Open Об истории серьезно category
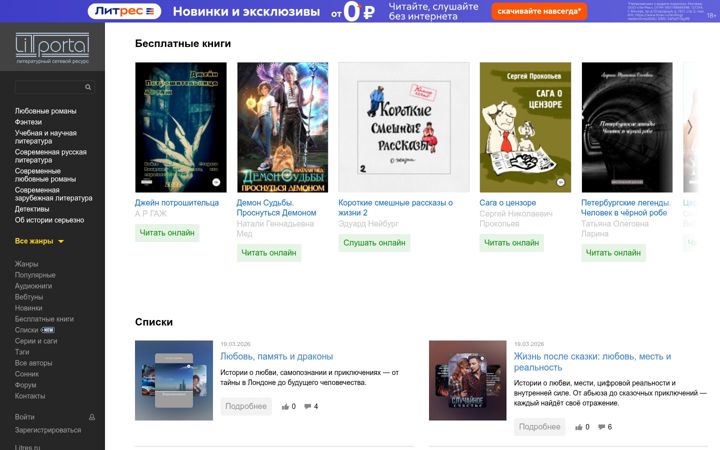720x450 pixels. pos(49,220)
